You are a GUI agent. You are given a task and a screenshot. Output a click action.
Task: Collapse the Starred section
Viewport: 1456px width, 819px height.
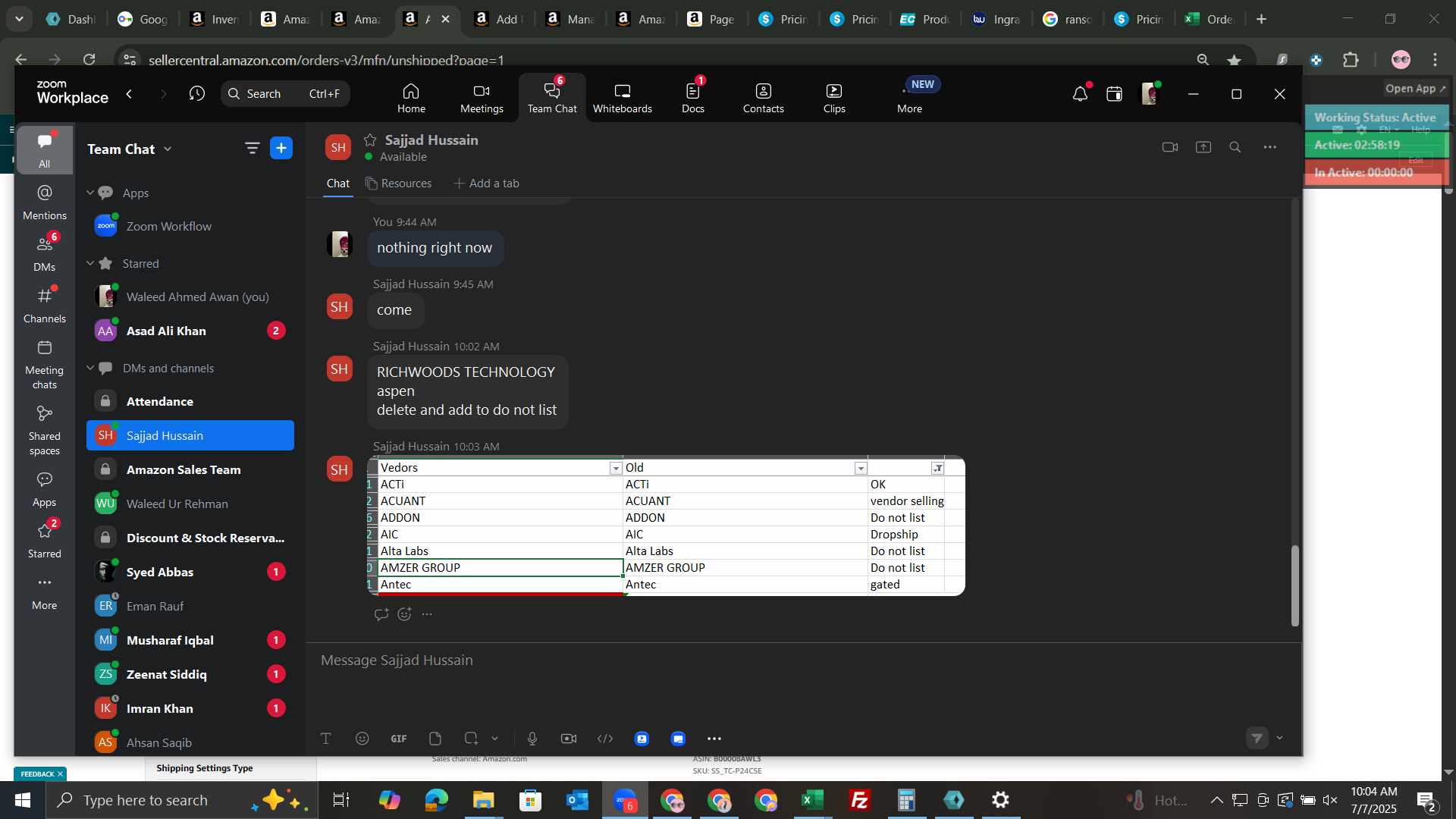point(90,263)
